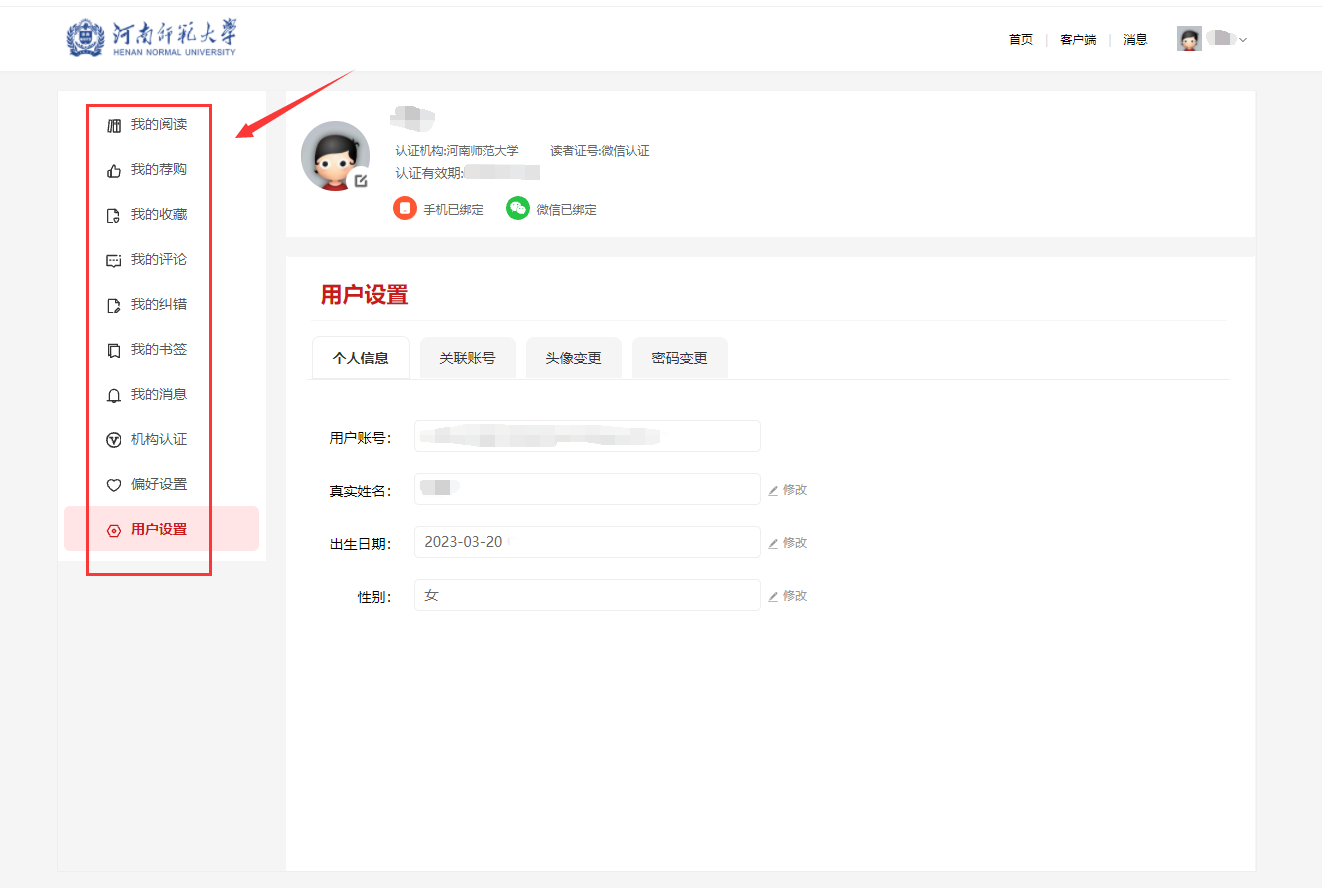
Task: Click the orange phone bound icon
Action: pos(405,208)
